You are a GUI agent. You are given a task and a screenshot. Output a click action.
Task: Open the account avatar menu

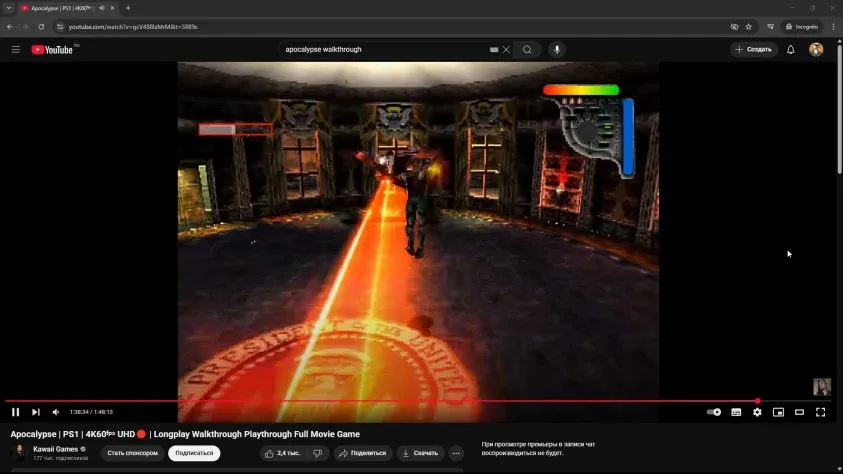[x=816, y=49]
